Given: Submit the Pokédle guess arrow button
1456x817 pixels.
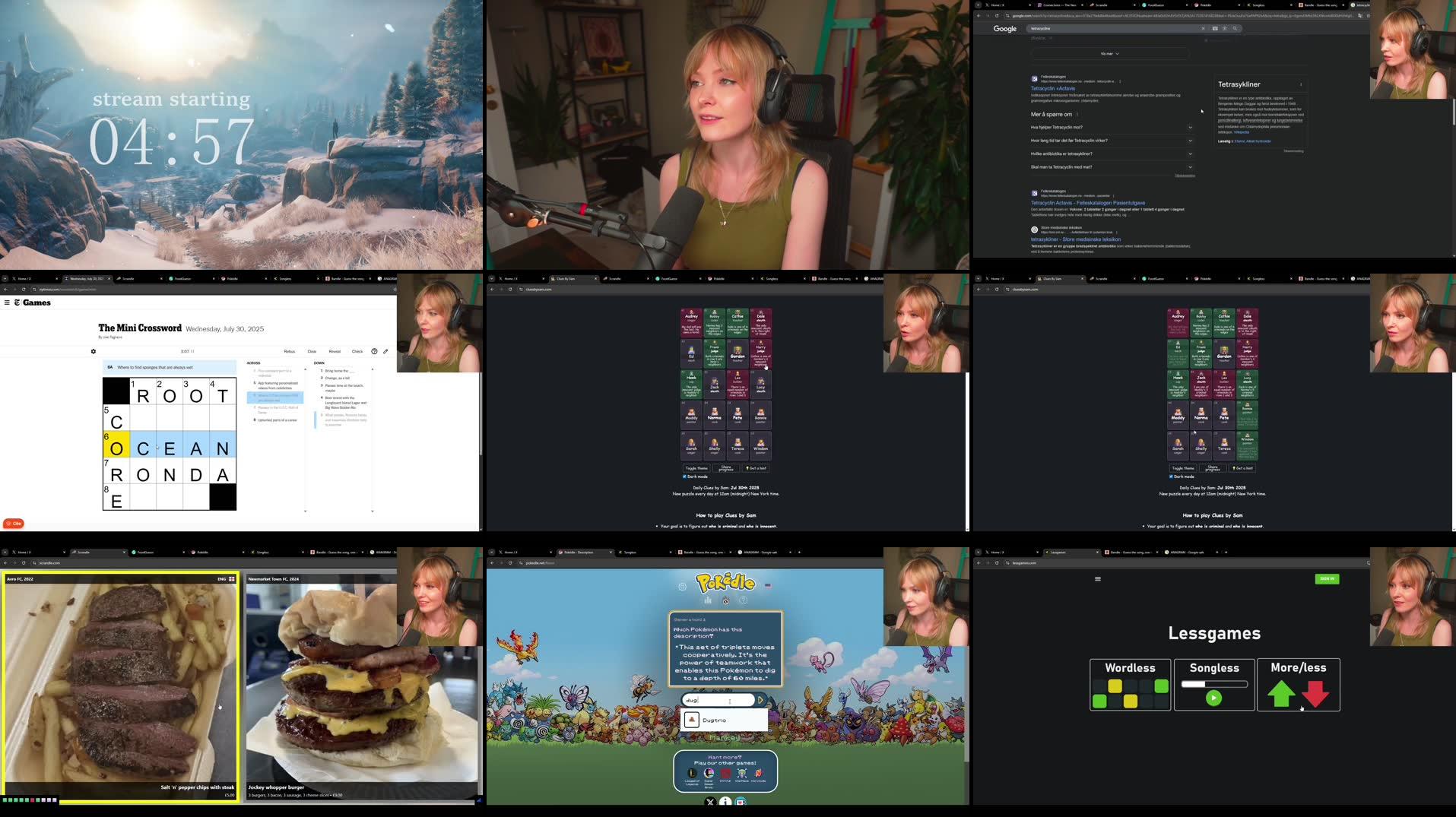Looking at the screenshot, I should click(x=760, y=700).
